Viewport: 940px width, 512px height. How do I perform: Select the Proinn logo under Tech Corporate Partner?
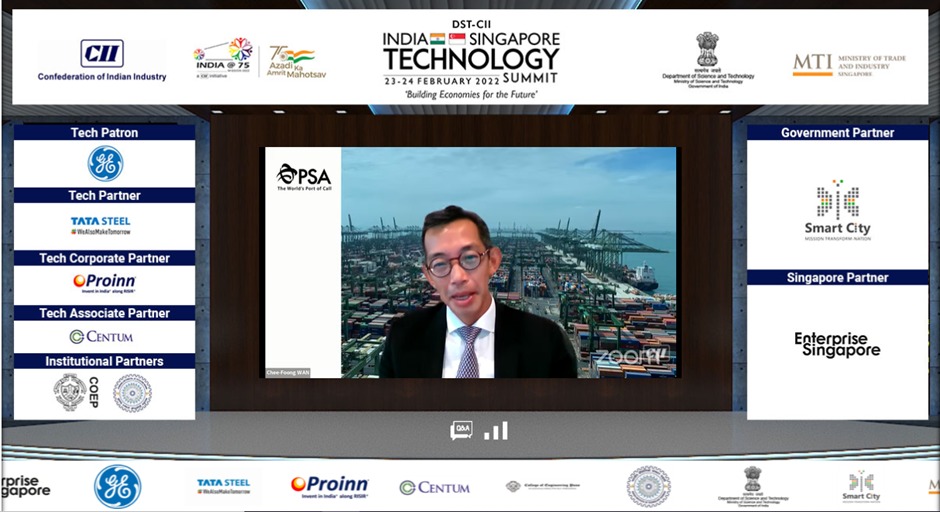(104, 282)
